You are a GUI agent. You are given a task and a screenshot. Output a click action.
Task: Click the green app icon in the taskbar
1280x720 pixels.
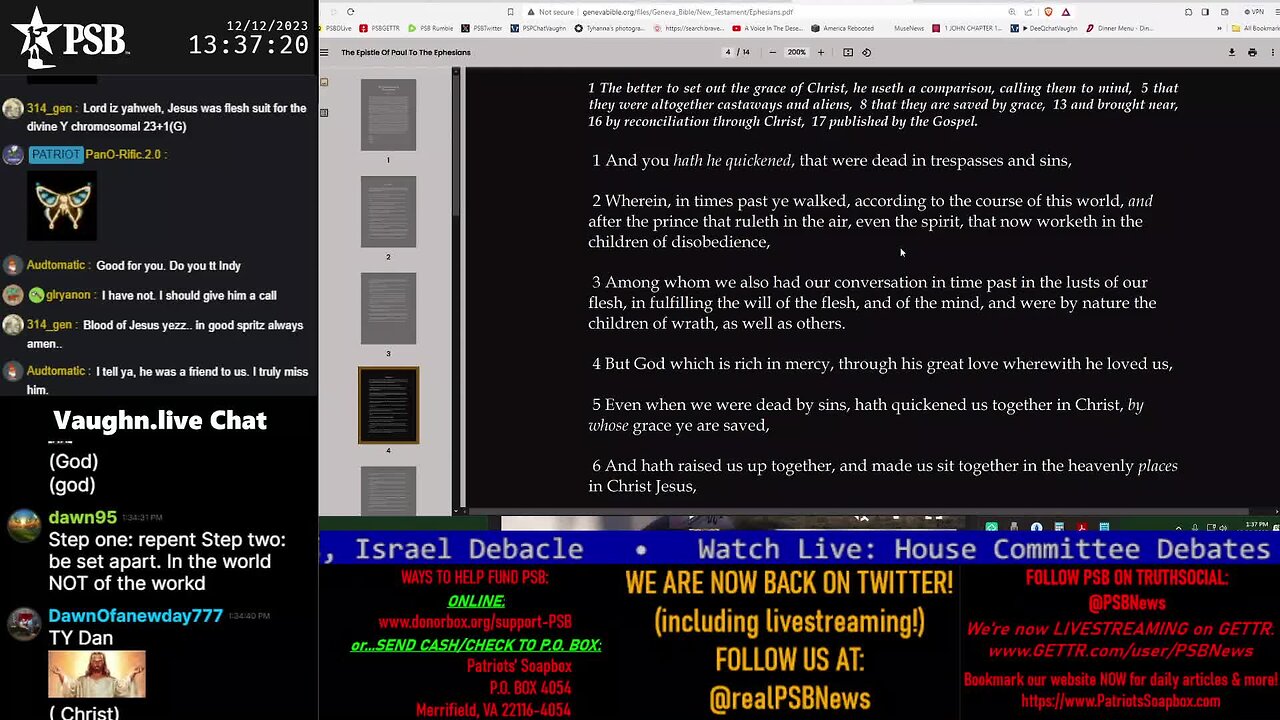tap(992, 526)
